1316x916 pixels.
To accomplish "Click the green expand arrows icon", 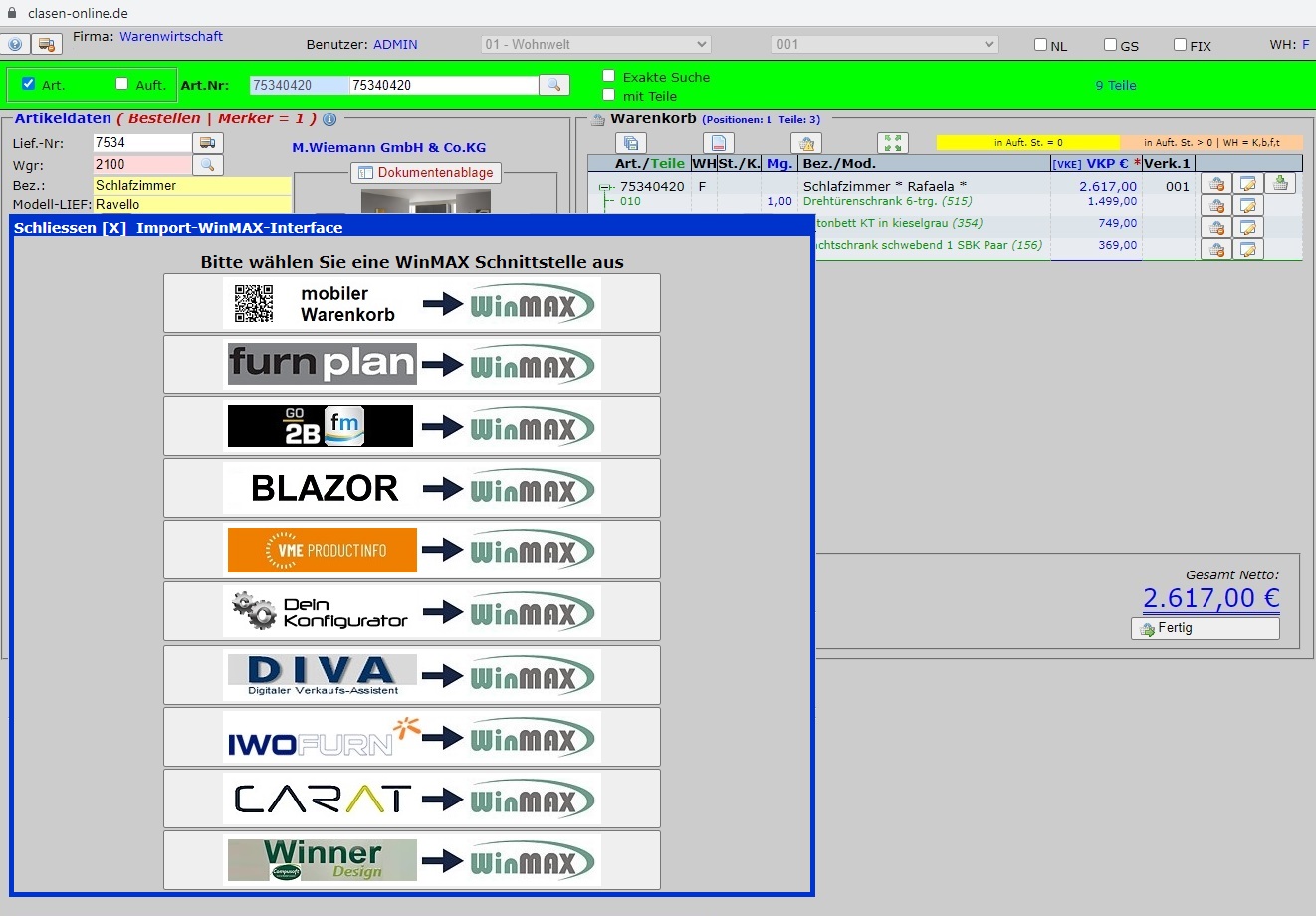I will coord(893,143).
